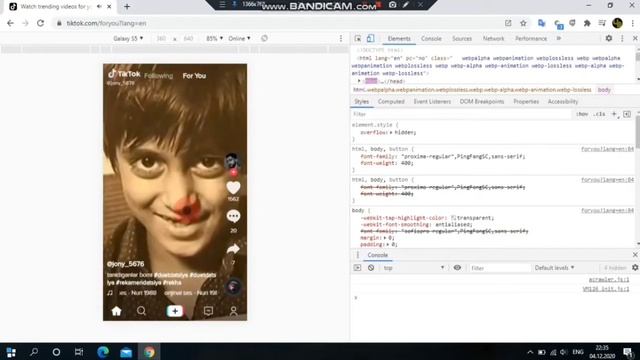Click the spinning music disc icon
This screenshot has height=360, width=640.
point(233,287)
